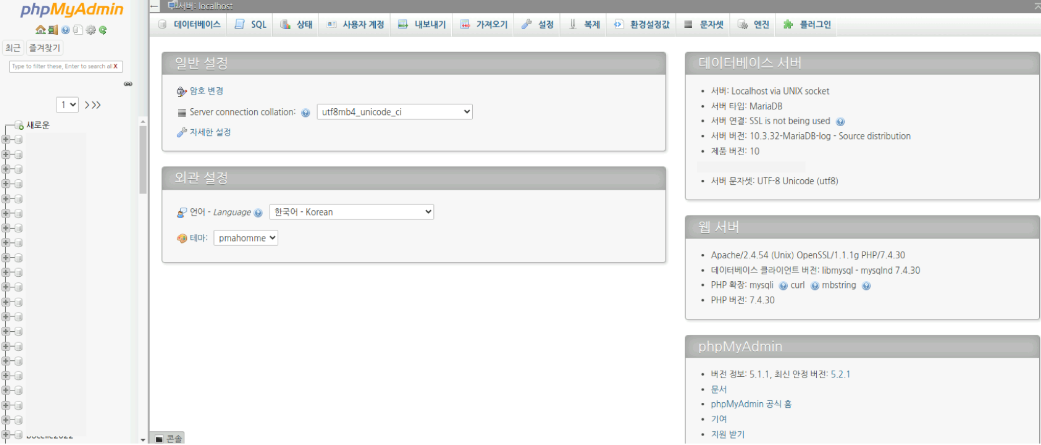
Task: Click the 5.2.1 latest version link
Action: 841,374
